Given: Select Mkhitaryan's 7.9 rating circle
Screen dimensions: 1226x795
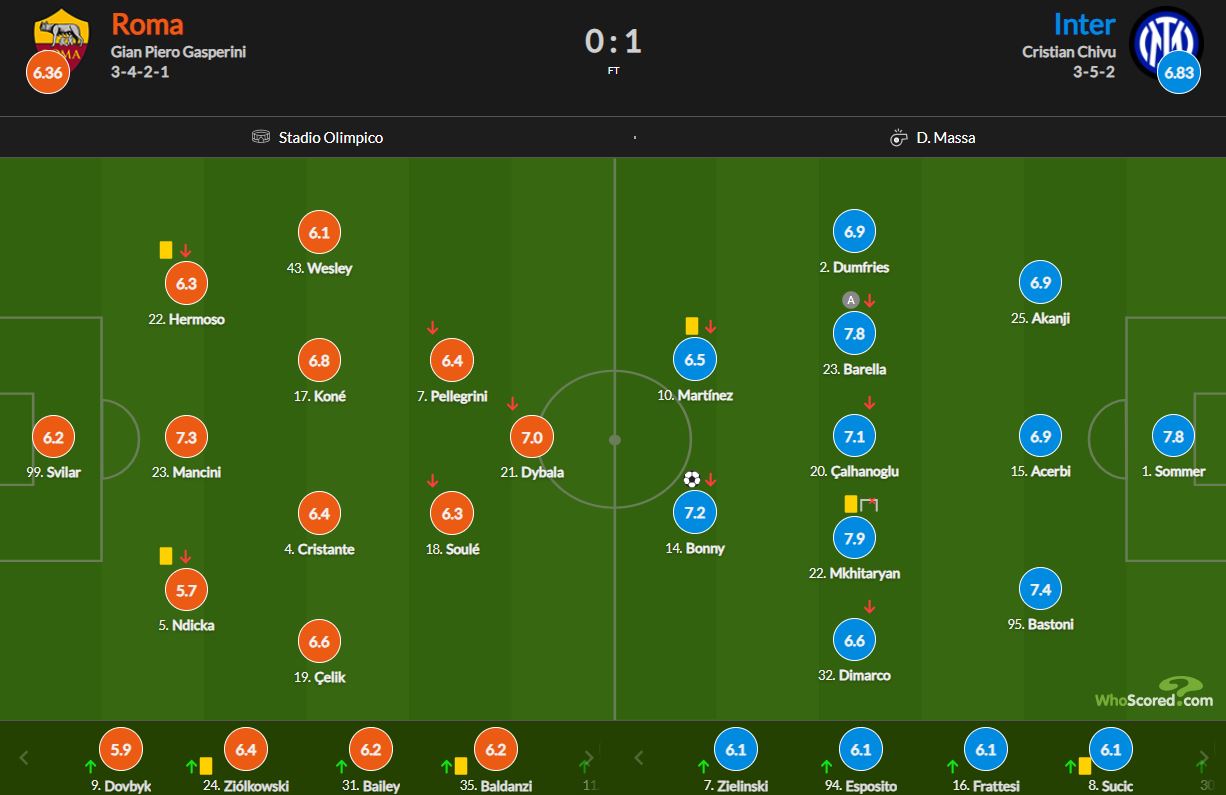Looking at the screenshot, I should pyautogui.click(x=854, y=539).
